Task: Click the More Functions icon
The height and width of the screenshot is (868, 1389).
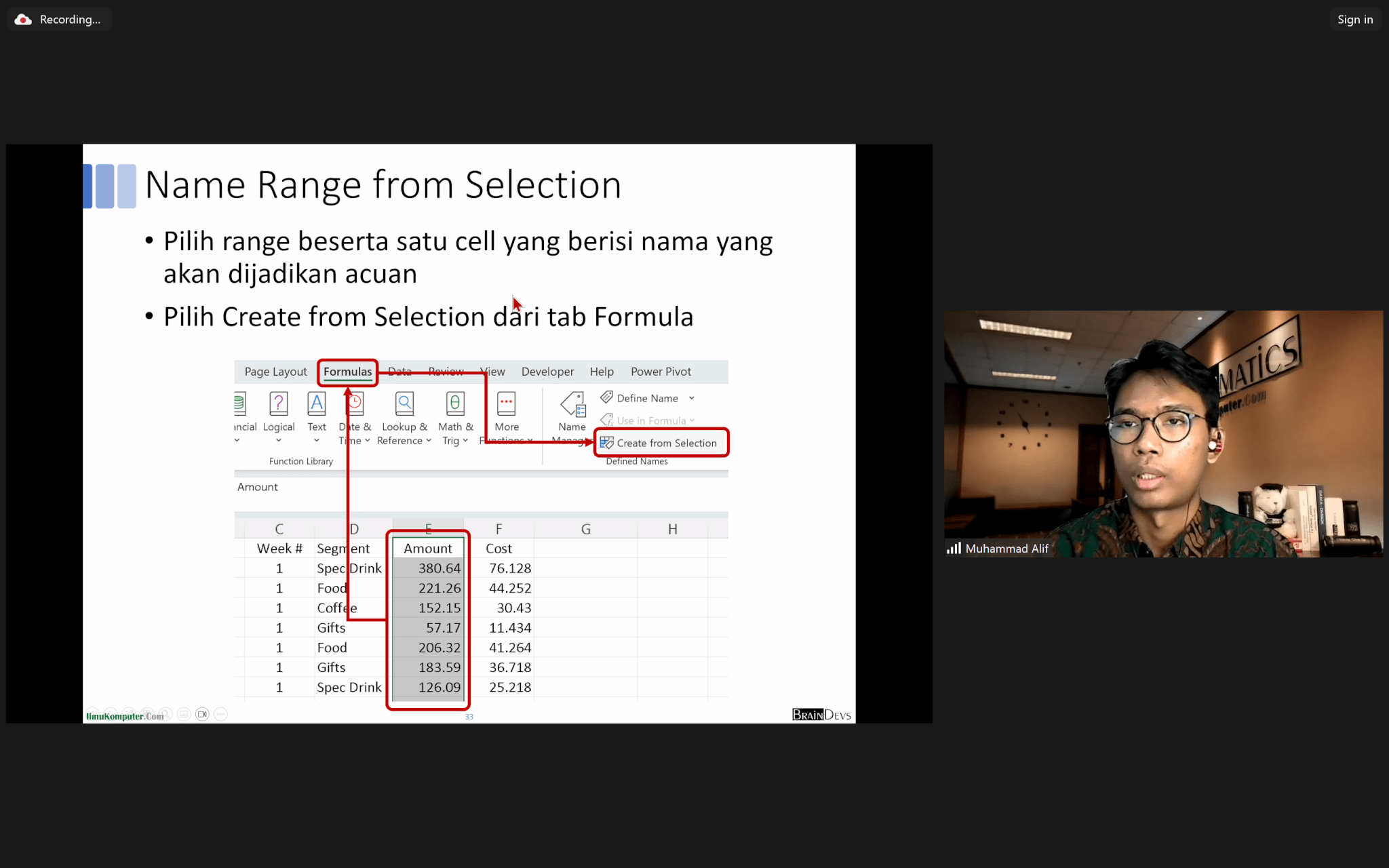Action: [x=506, y=403]
